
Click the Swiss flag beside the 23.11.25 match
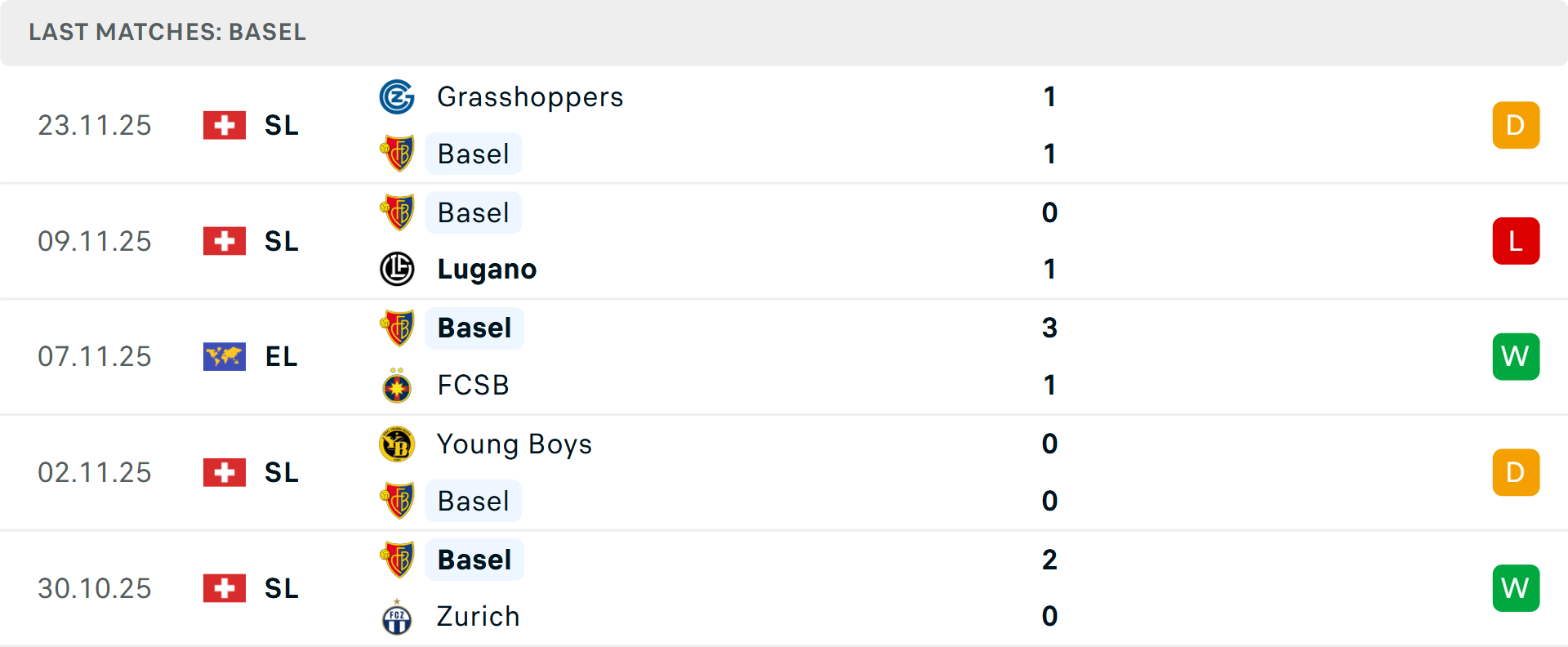point(224,125)
